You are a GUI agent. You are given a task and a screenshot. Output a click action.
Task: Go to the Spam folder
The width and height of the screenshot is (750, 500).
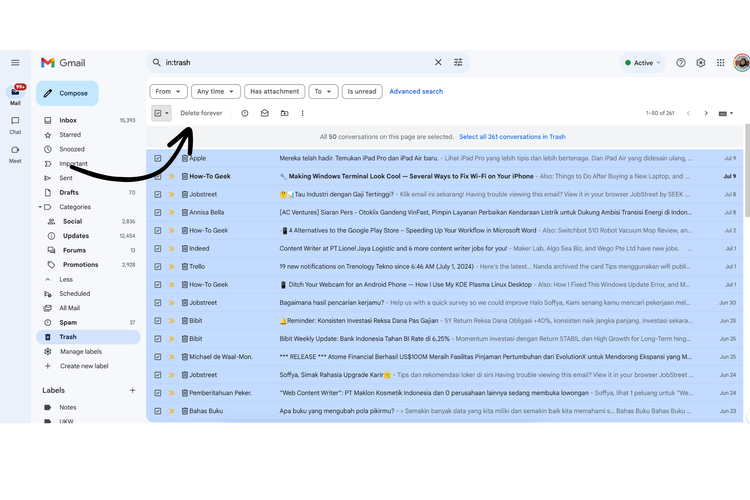point(68,322)
